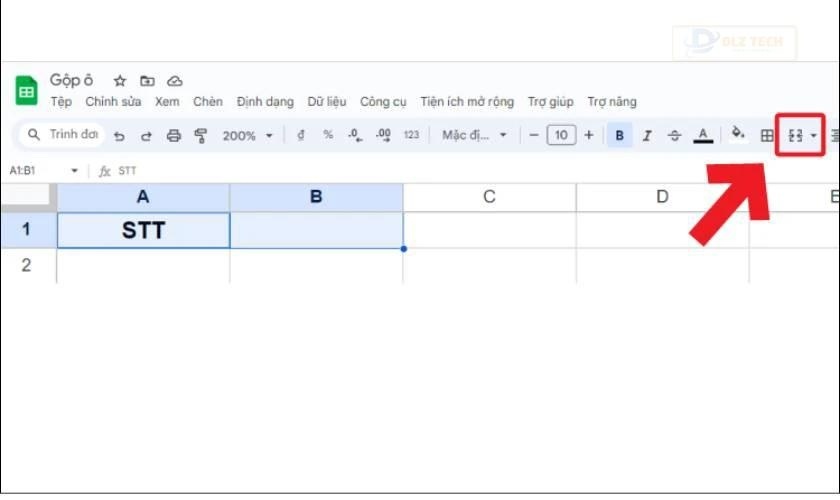Click the Google Sheets home logo
The height and width of the screenshot is (500, 840).
(x=26, y=91)
